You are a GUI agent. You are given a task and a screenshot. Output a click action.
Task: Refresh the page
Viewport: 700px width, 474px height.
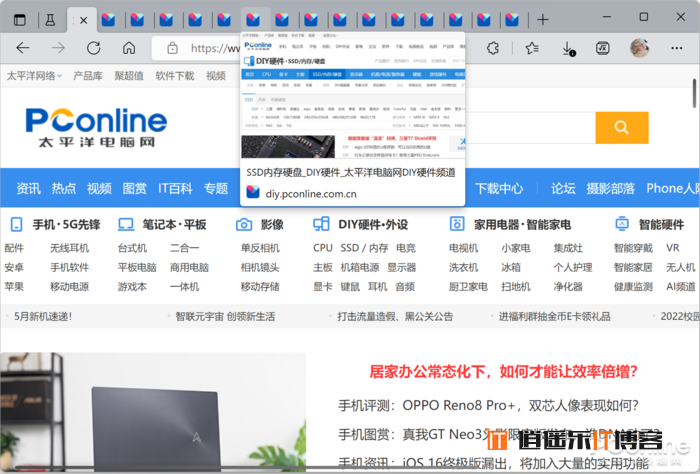point(93,48)
